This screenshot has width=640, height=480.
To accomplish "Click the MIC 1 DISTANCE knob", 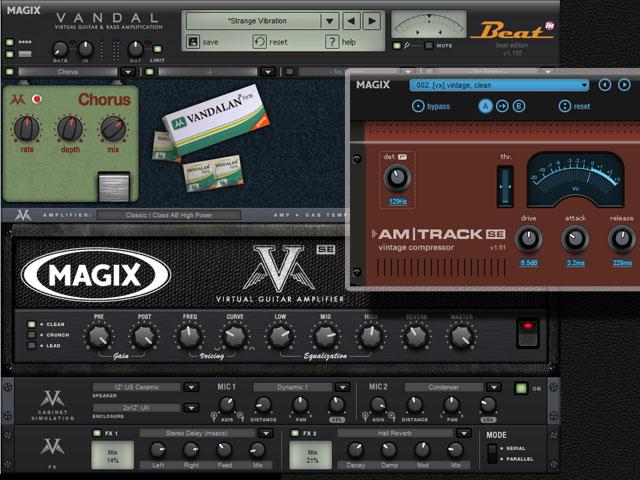I will coord(263,404).
